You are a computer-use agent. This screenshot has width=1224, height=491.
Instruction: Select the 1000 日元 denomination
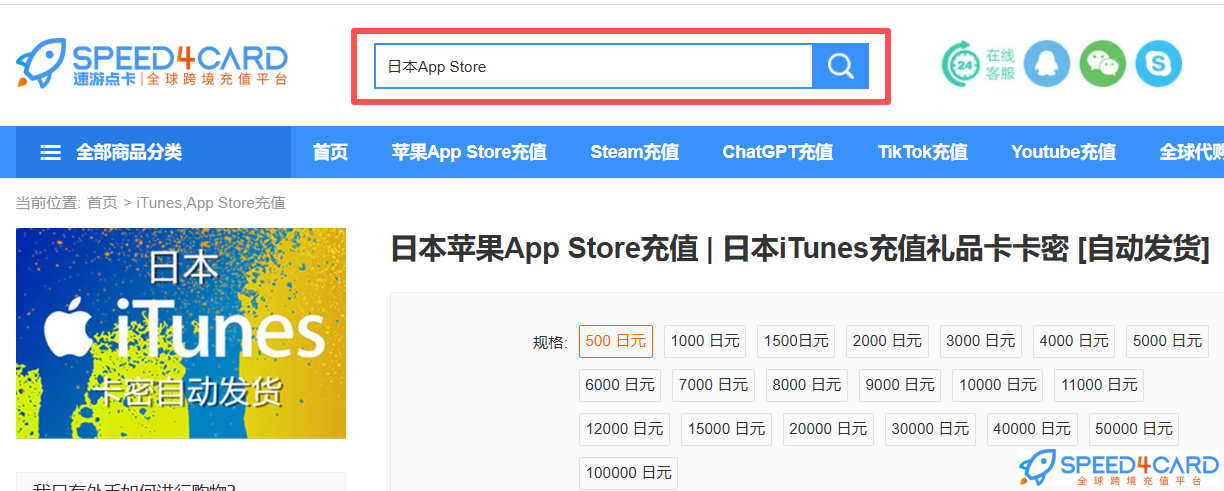coord(705,341)
